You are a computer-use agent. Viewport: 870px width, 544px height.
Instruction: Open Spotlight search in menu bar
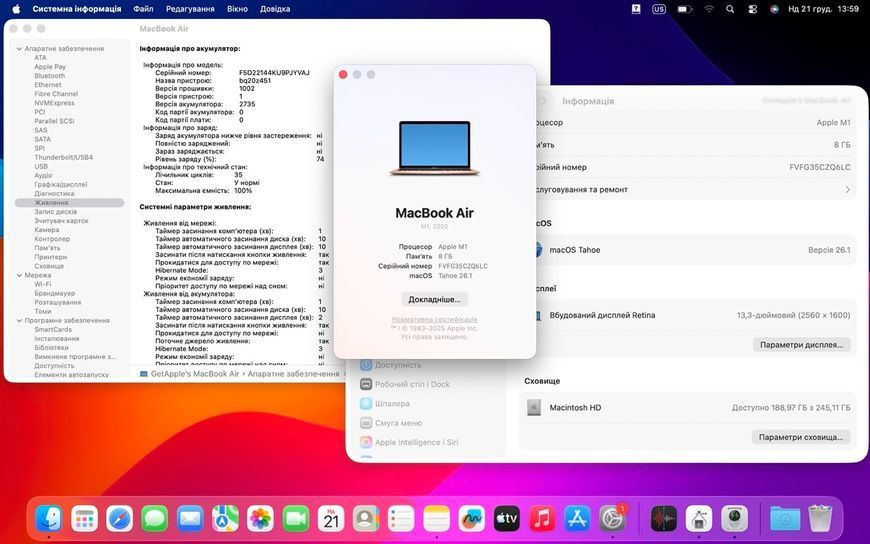pyautogui.click(x=730, y=9)
